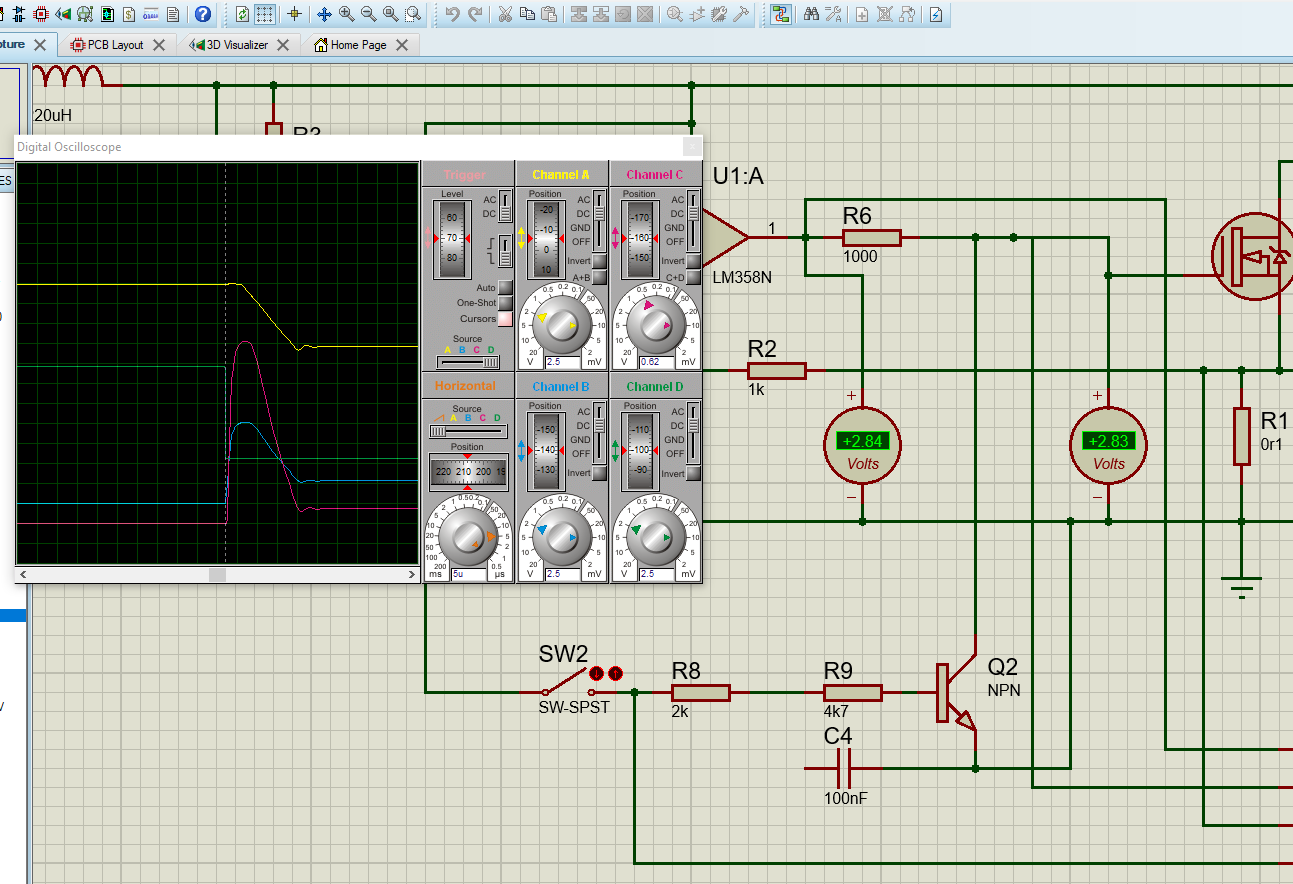Click oscilloscope horizontal scrollbar right arrow

[412, 575]
